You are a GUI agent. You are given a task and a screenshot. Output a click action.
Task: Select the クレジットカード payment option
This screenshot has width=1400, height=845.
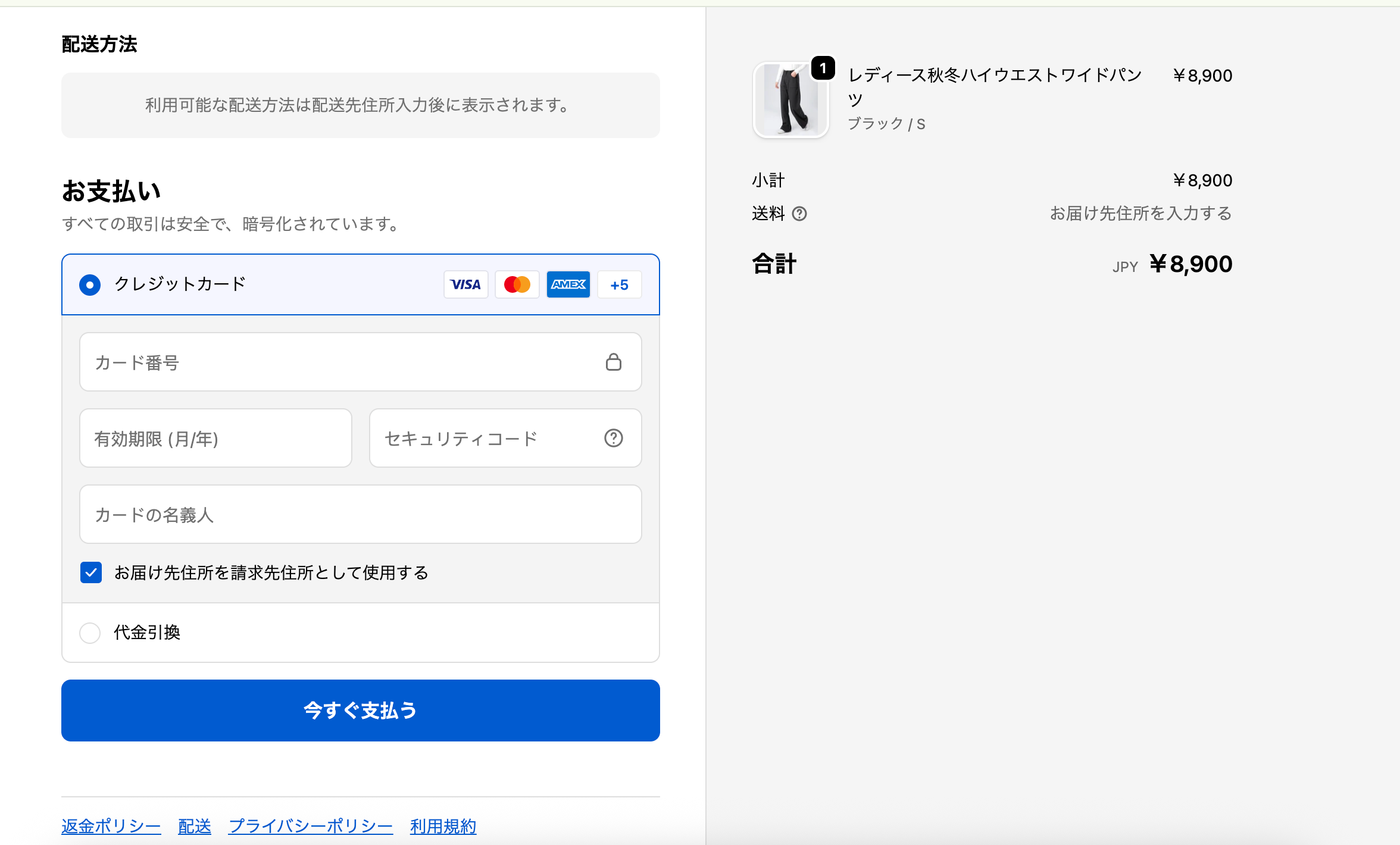tap(90, 284)
